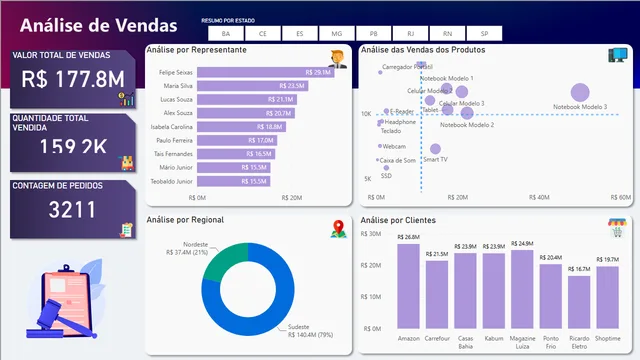This screenshot has width=640, height=360.
Task: Click the Amazon column R$ 26.8M
Action: tap(409, 286)
